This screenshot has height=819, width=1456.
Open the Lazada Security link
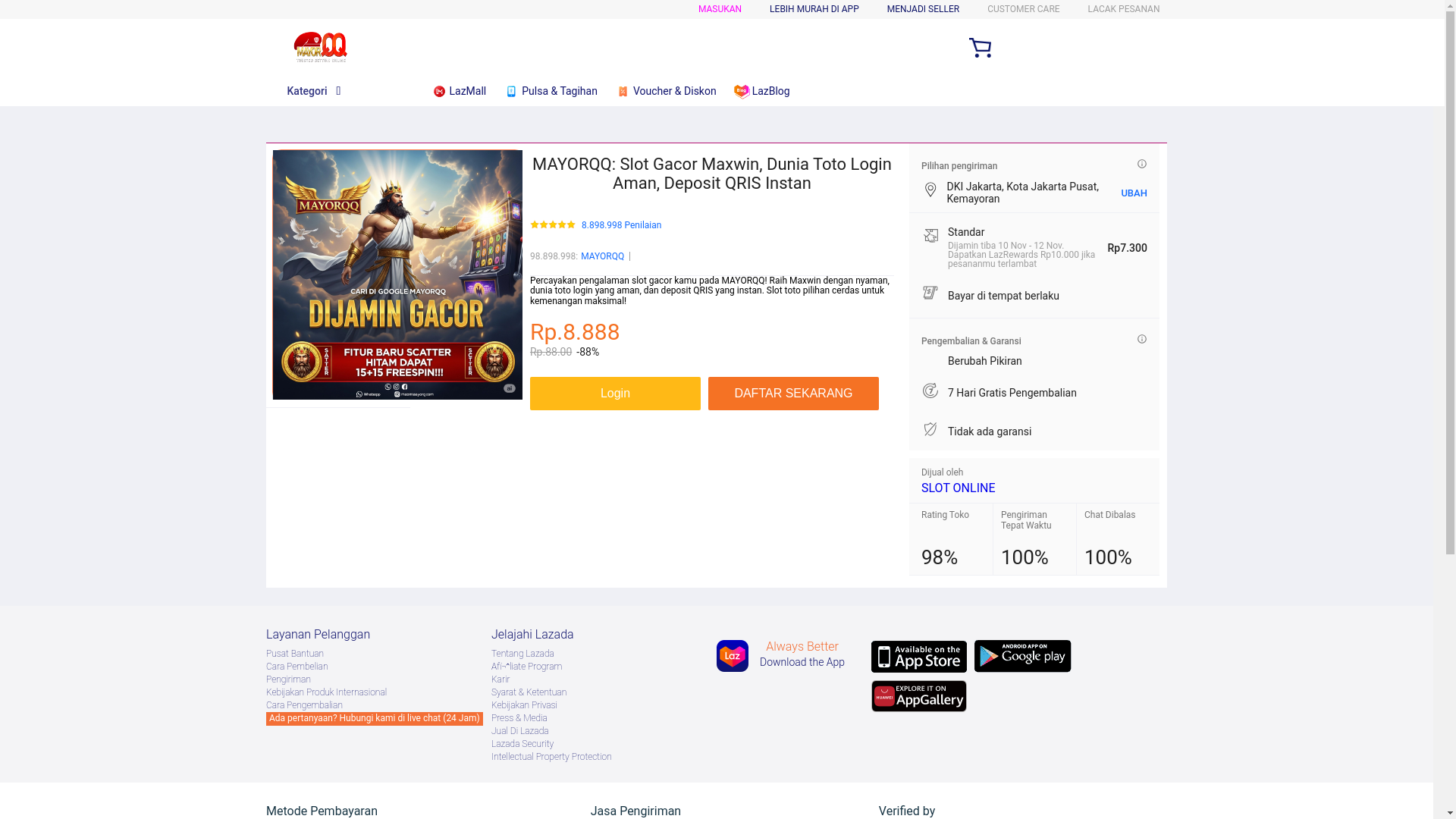point(522,744)
